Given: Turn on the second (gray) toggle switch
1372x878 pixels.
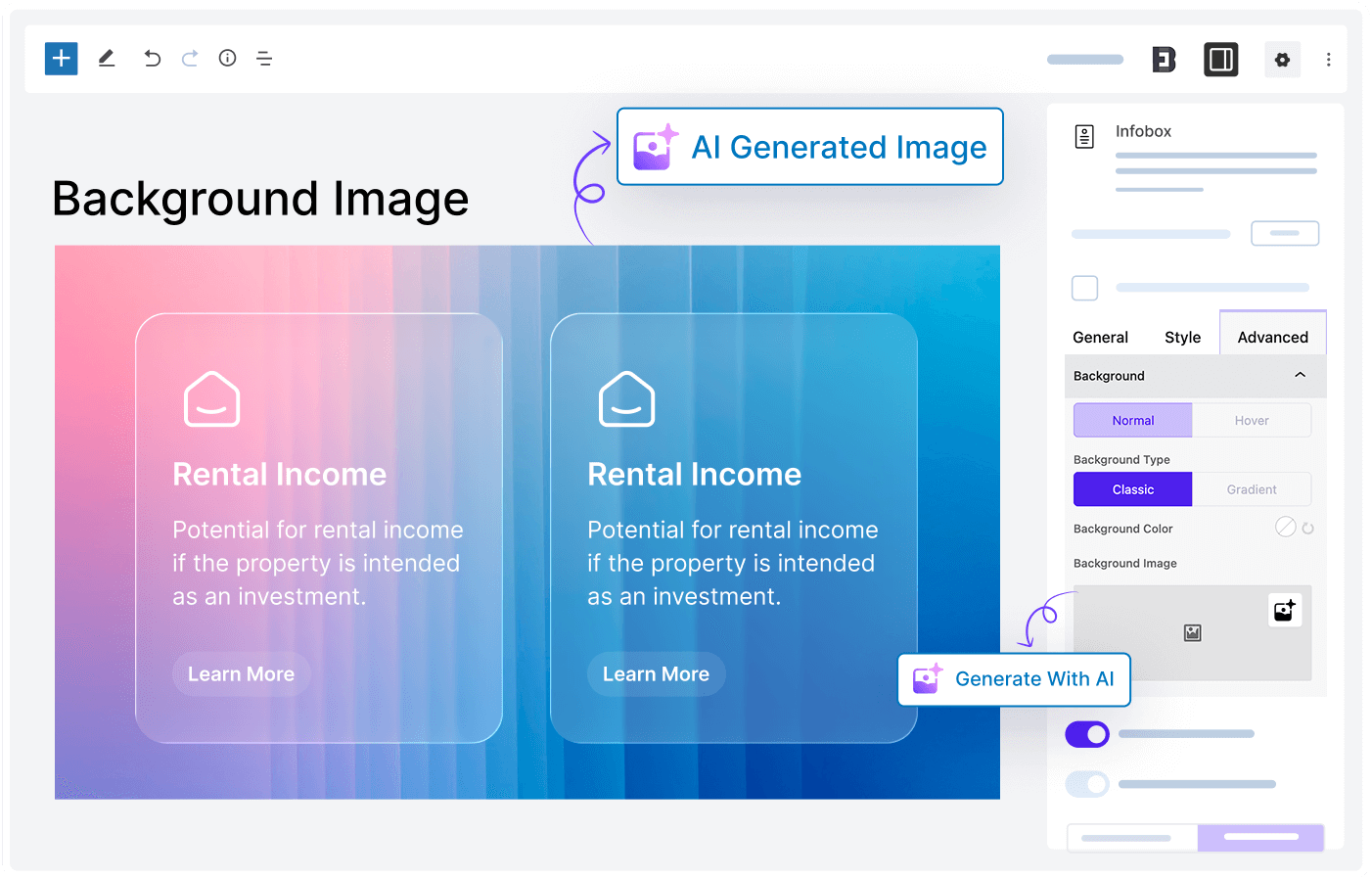Looking at the screenshot, I should click(1087, 784).
